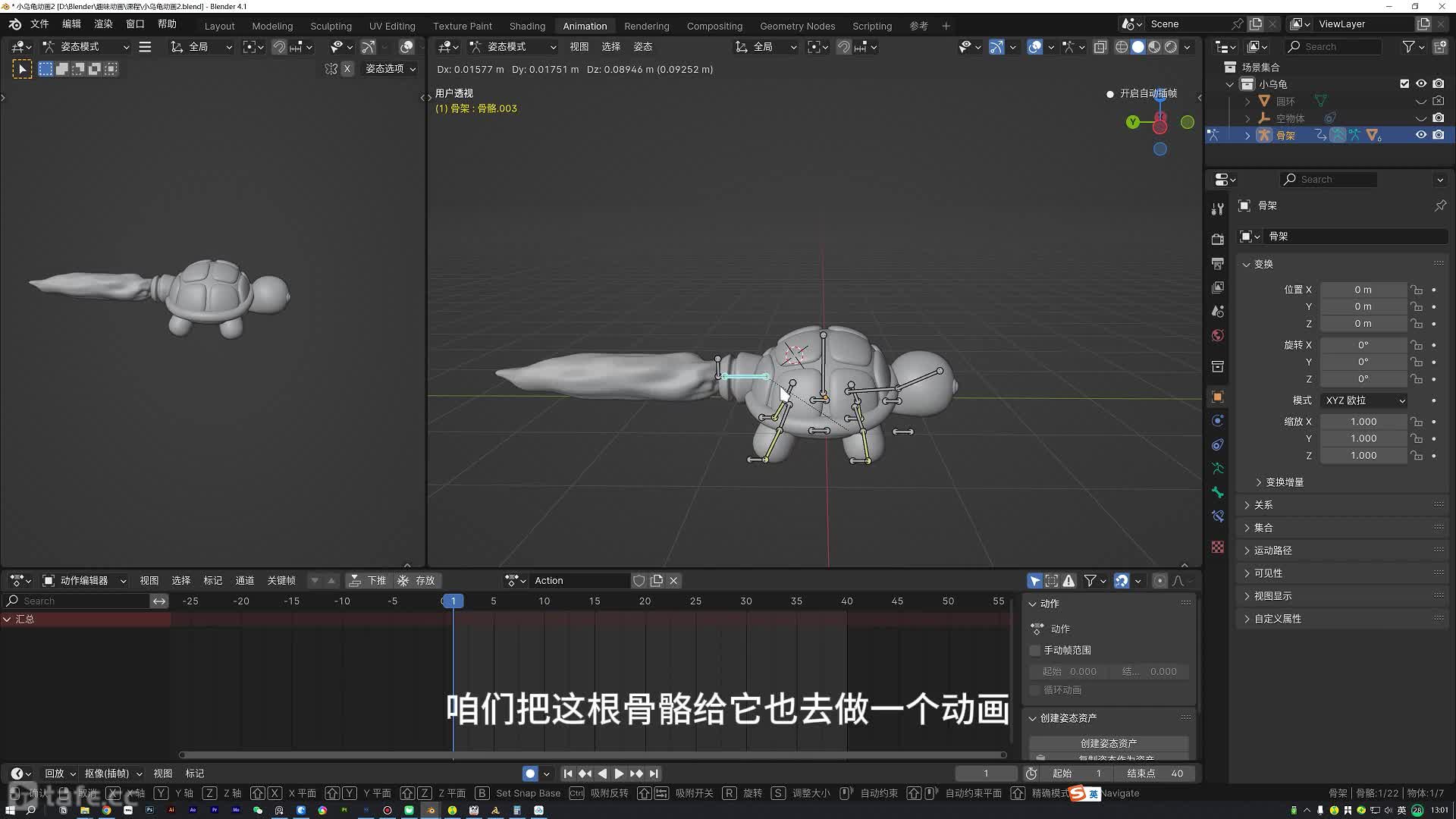Enable 手动帧范围 checkbox
The width and height of the screenshot is (1456, 819).
click(1035, 651)
